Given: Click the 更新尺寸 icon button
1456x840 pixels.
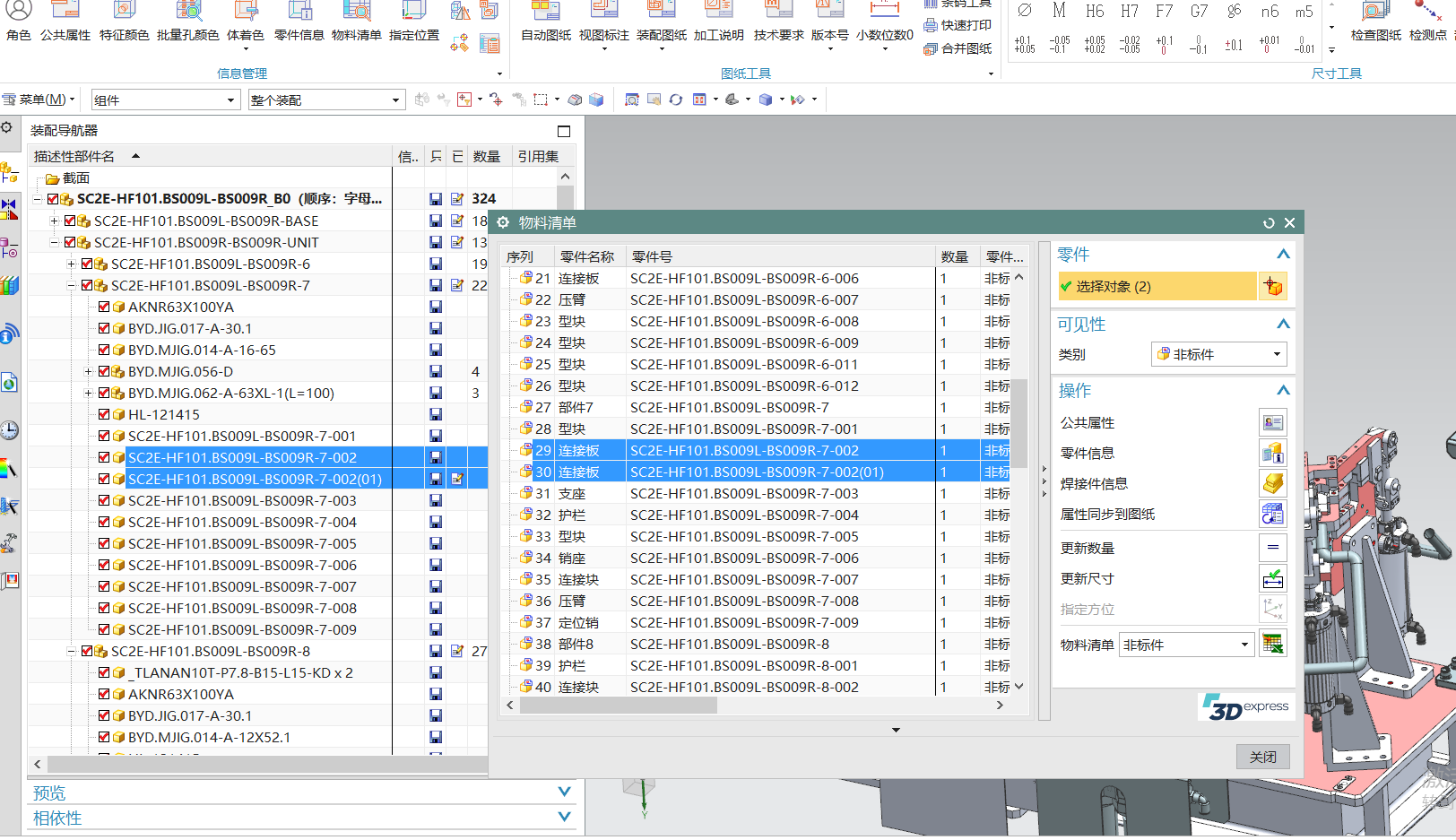Looking at the screenshot, I should point(1272,578).
